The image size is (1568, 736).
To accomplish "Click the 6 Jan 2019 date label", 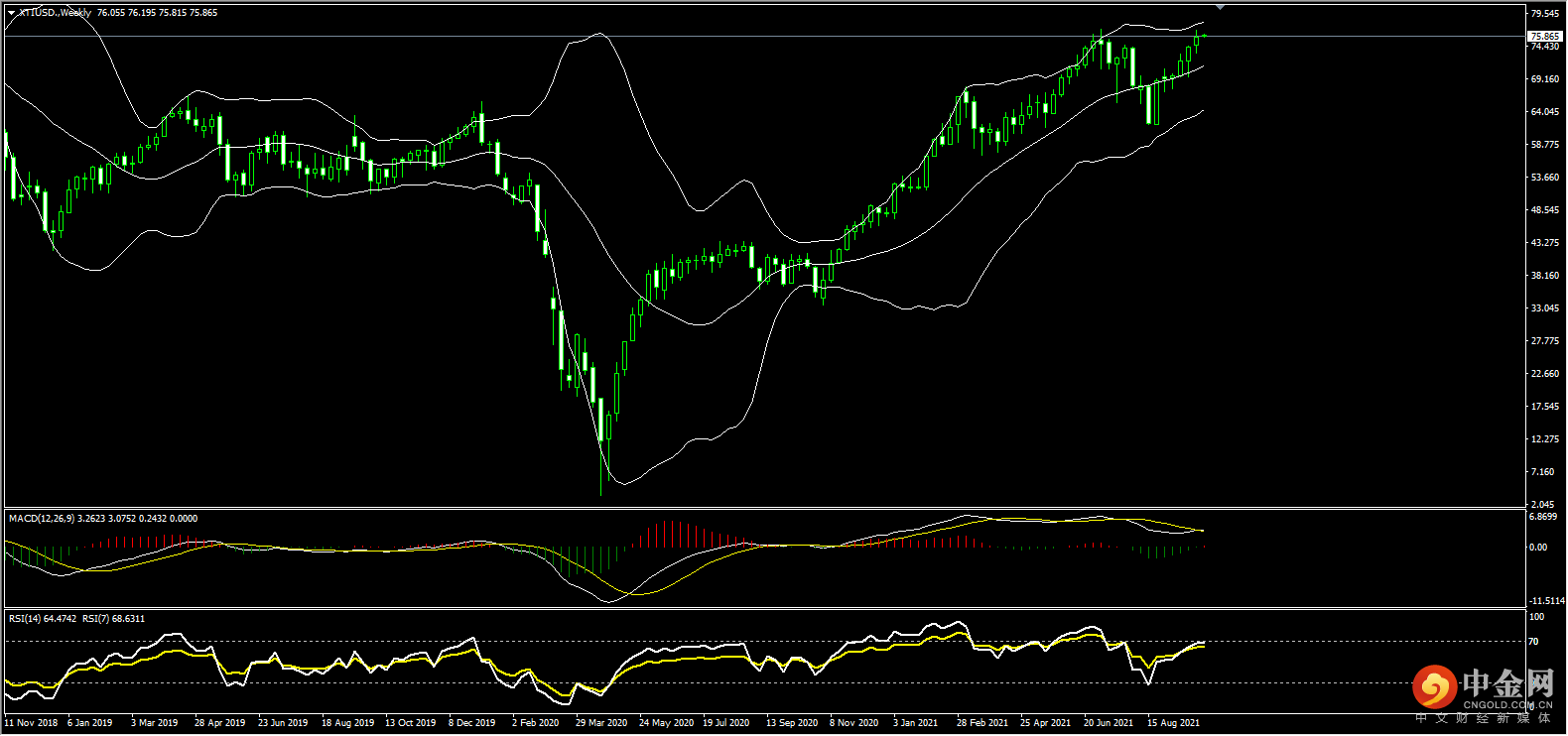I will [90, 723].
